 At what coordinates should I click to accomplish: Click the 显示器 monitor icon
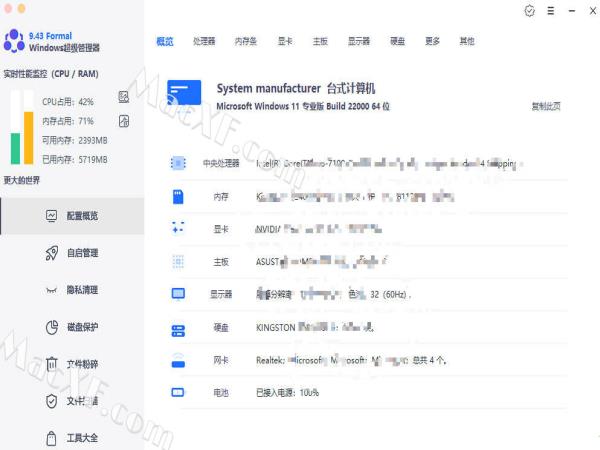click(178, 294)
